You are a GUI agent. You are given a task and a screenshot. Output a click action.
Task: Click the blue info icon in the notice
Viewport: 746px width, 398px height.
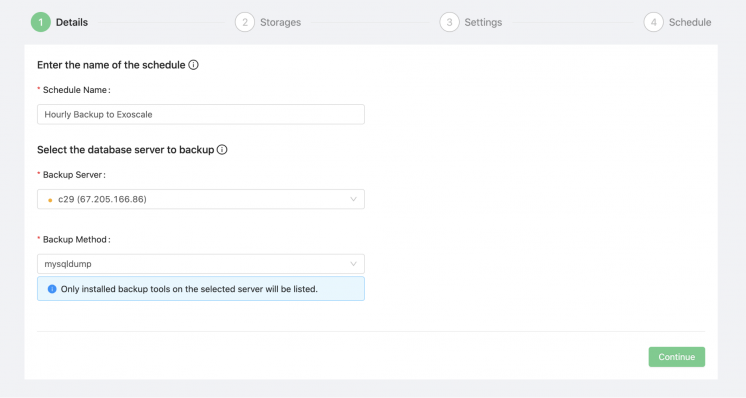click(x=52, y=289)
